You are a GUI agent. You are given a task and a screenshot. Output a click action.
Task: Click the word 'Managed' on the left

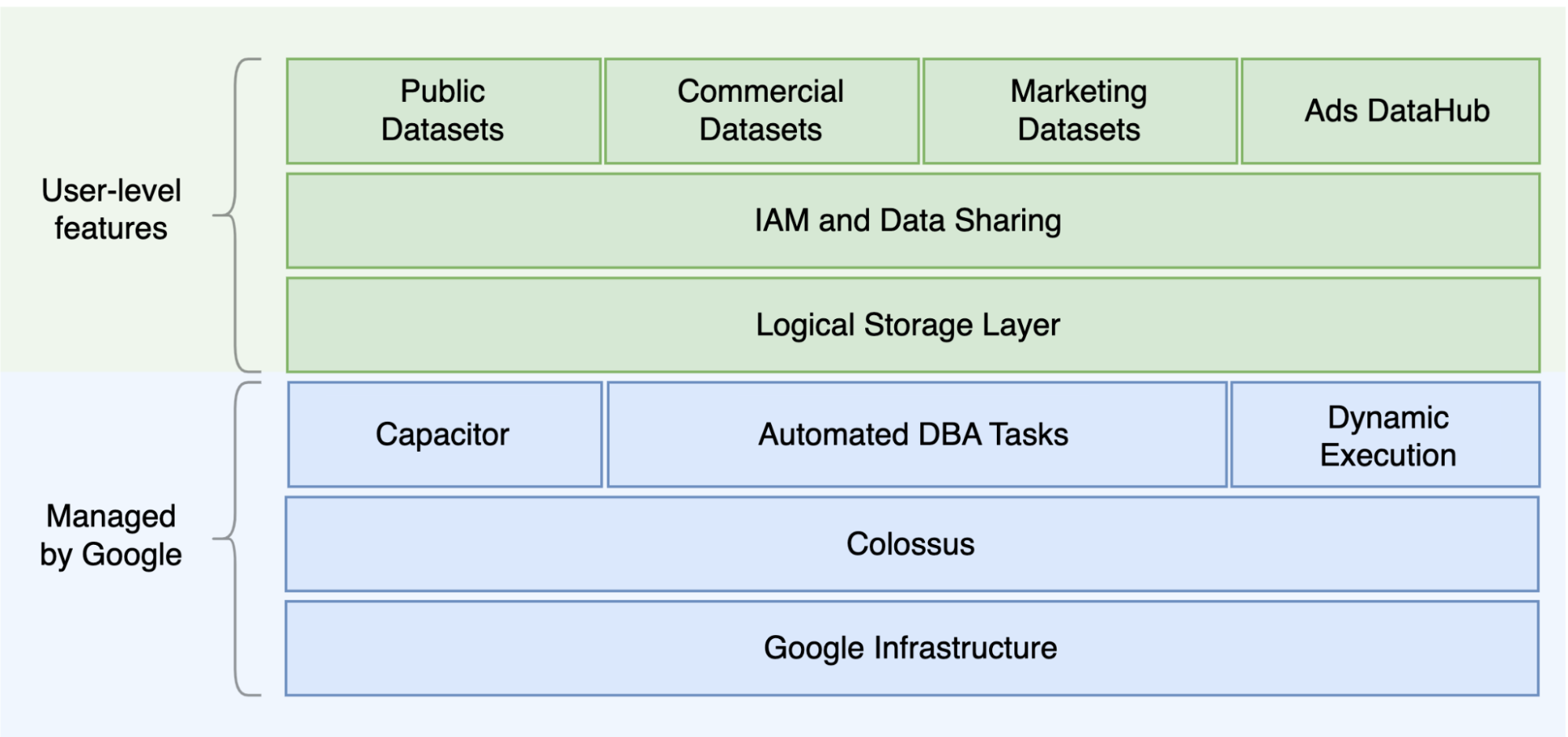click(111, 517)
